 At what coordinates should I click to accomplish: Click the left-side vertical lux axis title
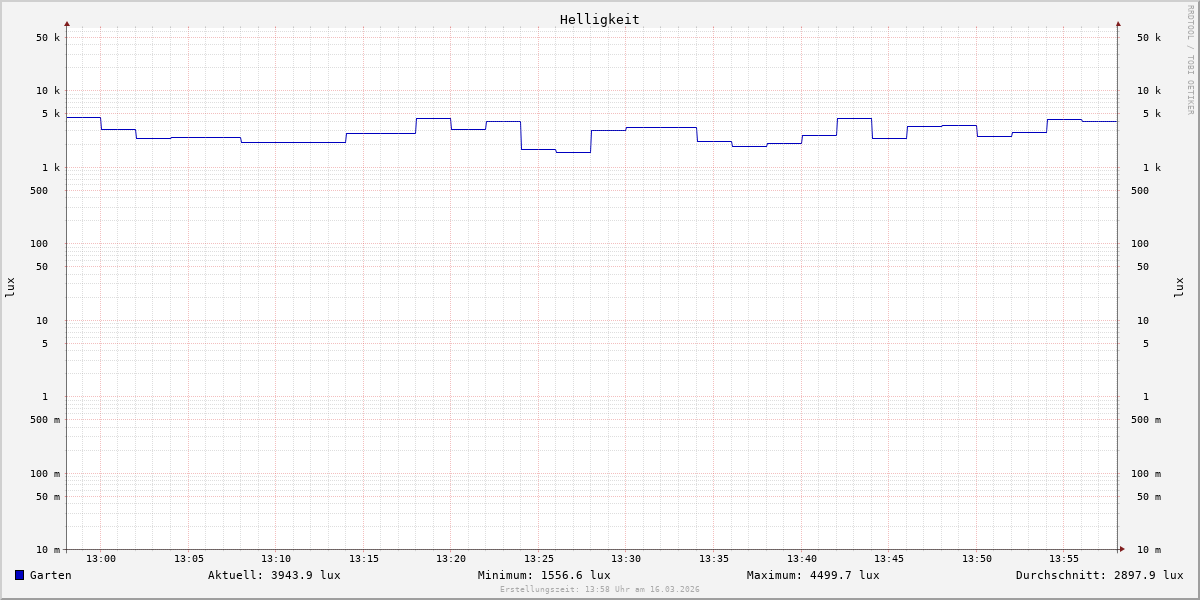click(10, 287)
